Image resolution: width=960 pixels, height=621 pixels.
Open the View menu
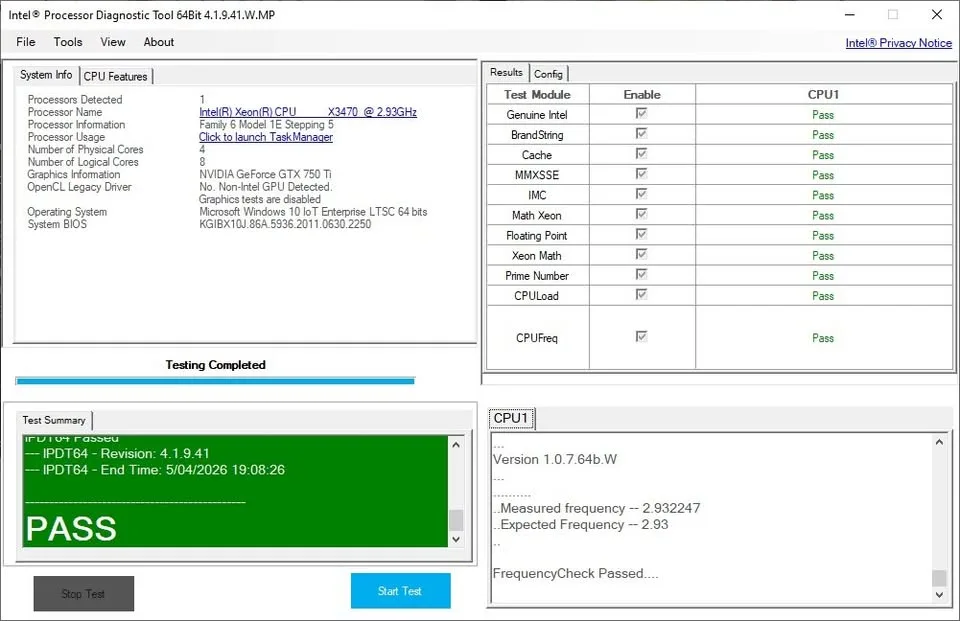pyautogui.click(x=112, y=42)
